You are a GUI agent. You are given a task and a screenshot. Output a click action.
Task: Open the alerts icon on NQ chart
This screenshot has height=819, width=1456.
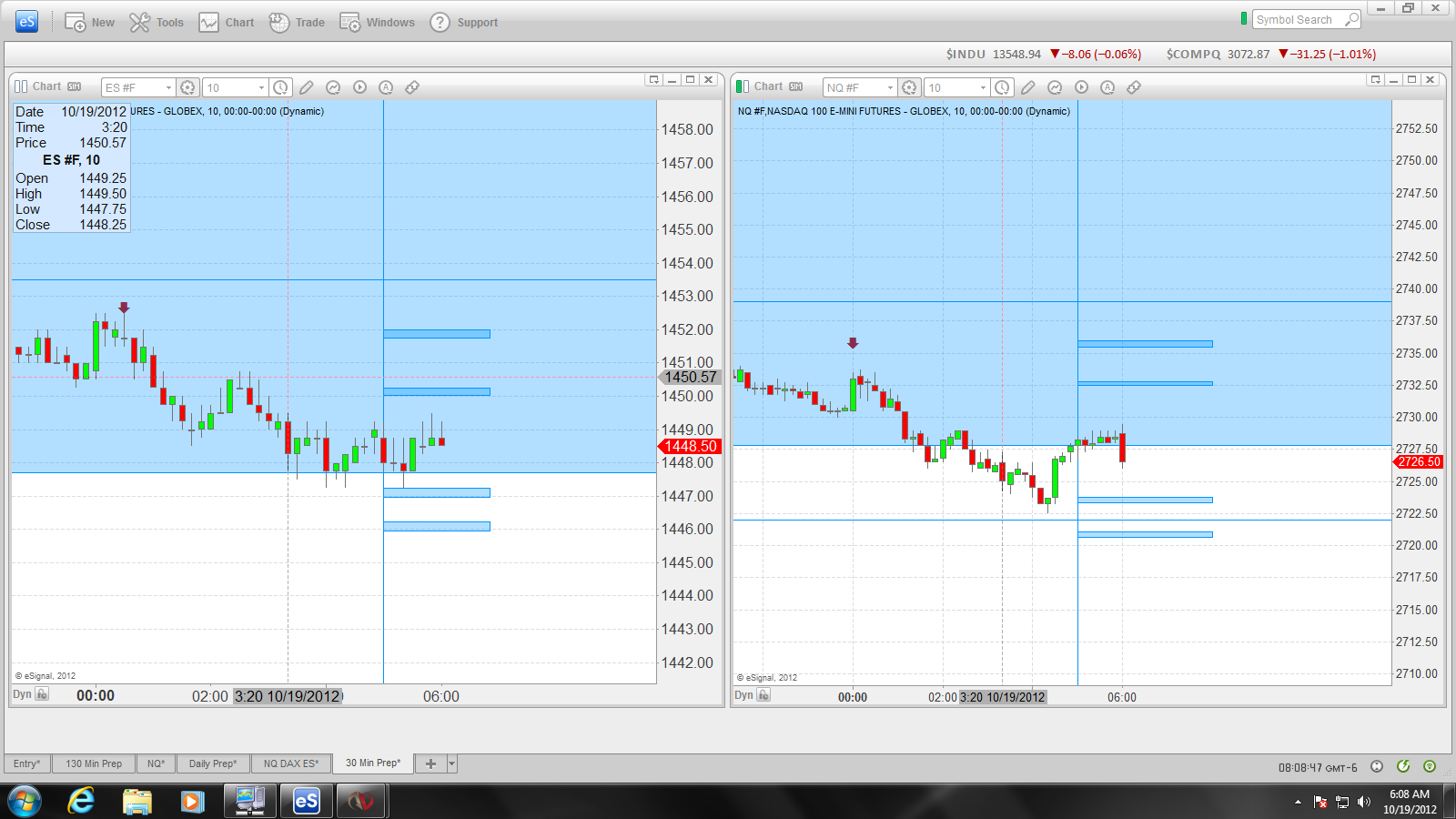tap(1107, 87)
